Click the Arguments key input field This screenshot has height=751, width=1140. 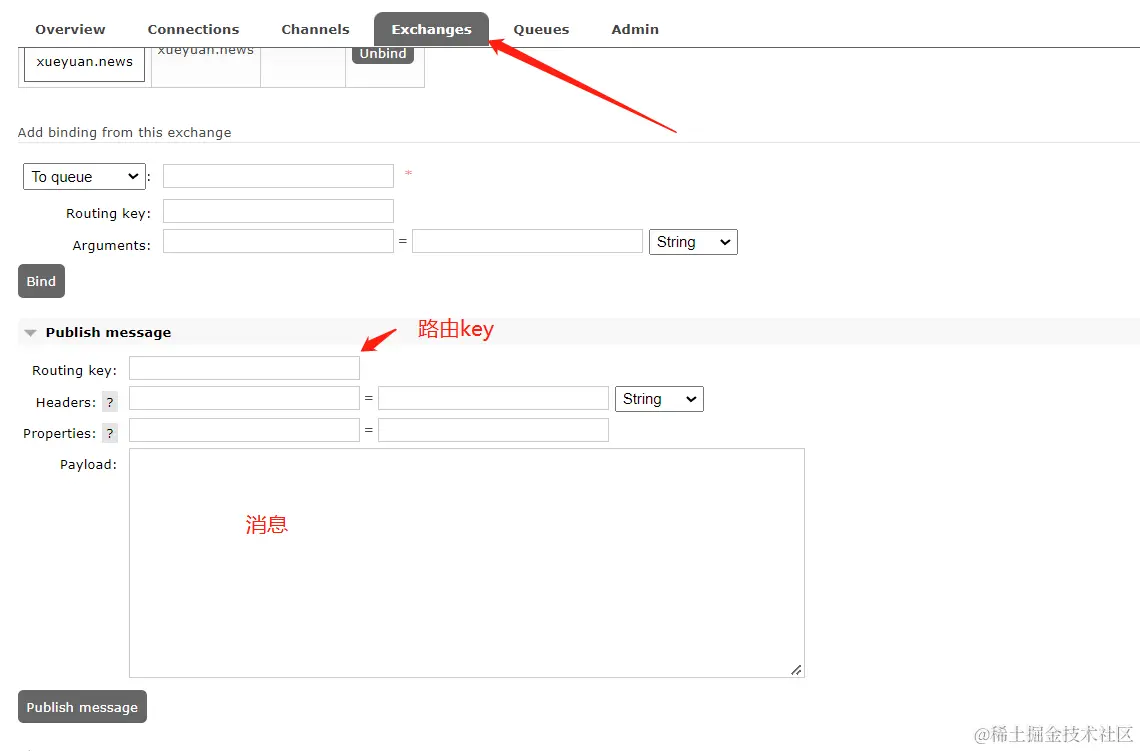[278, 241]
